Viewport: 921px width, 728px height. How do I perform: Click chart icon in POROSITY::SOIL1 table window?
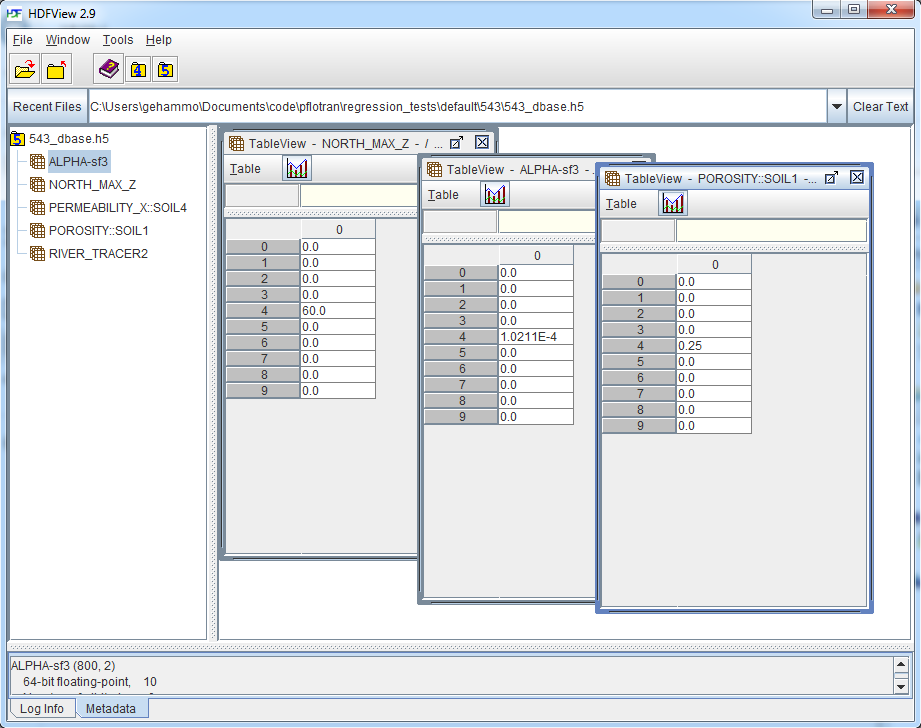(673, 203)
